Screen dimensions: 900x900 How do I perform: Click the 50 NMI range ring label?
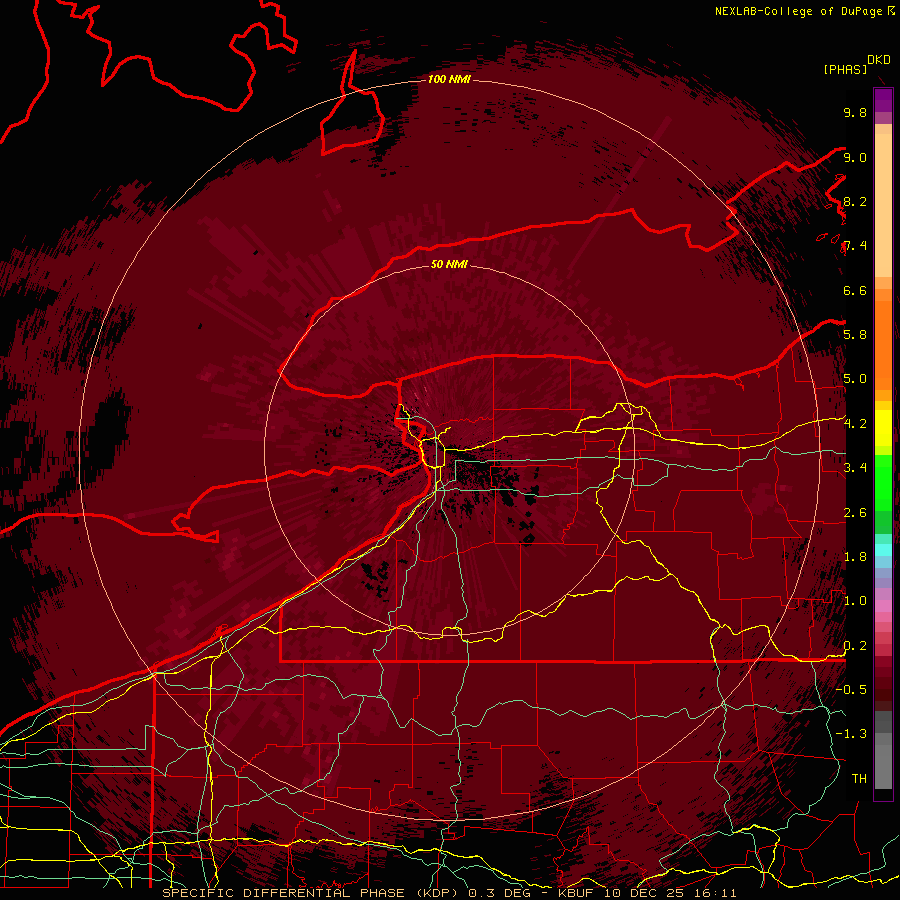449,264
